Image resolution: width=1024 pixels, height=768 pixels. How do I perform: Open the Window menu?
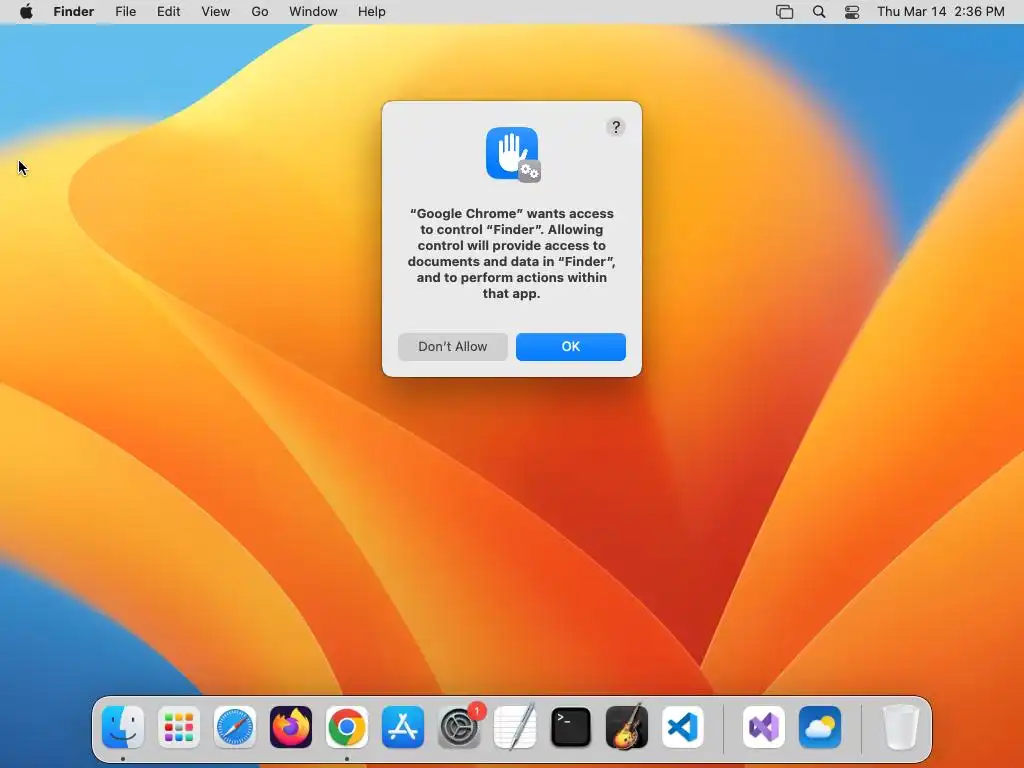point(313,12)
